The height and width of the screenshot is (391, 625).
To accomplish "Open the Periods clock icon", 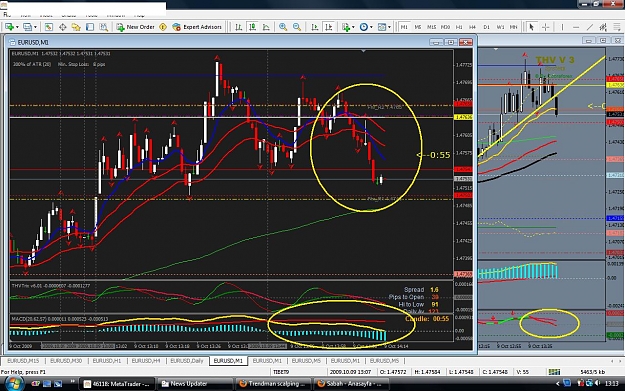I will pos(364,27).
